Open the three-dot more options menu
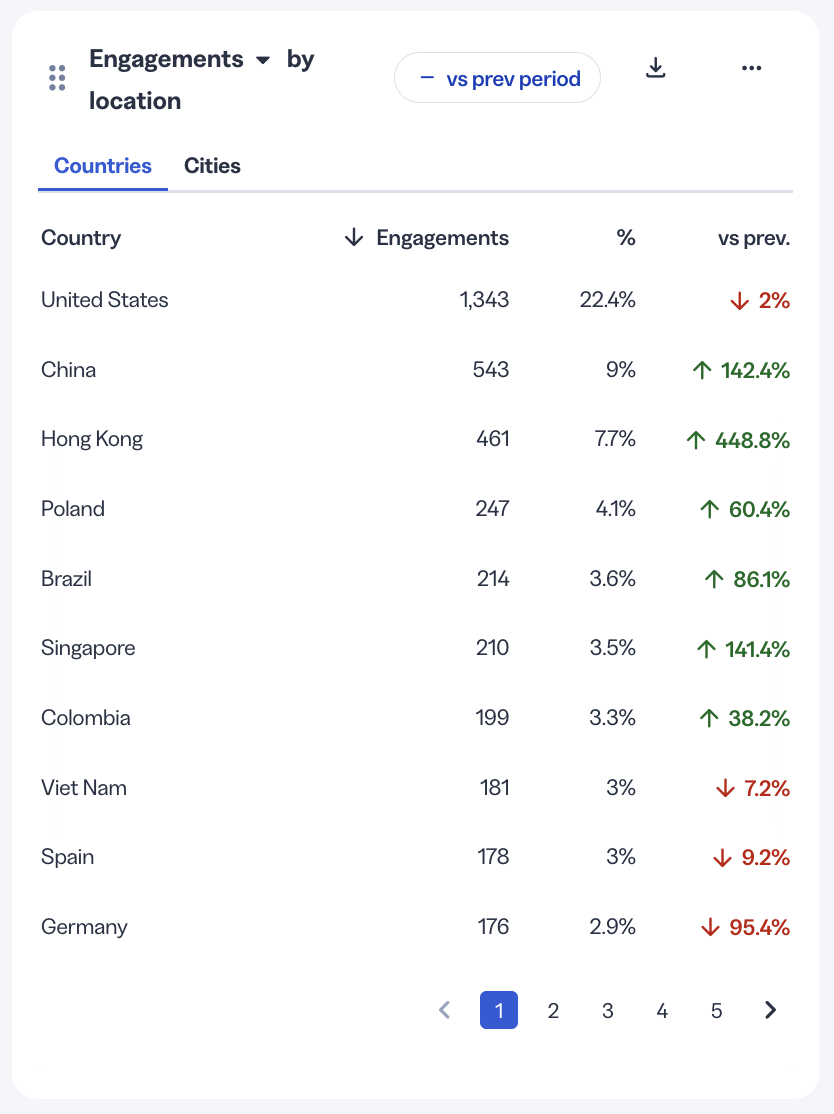834x1114 pixels. tap(752, 68)
